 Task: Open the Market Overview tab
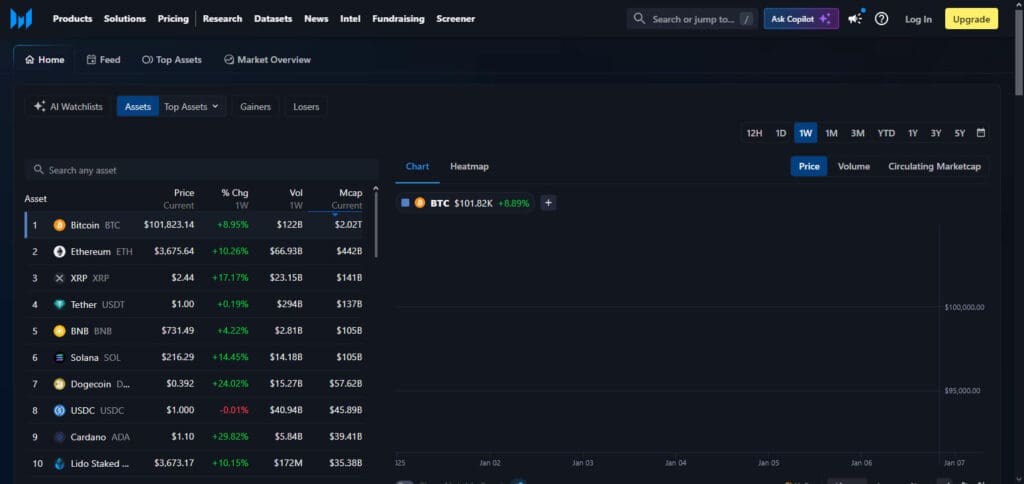point(267,59)
